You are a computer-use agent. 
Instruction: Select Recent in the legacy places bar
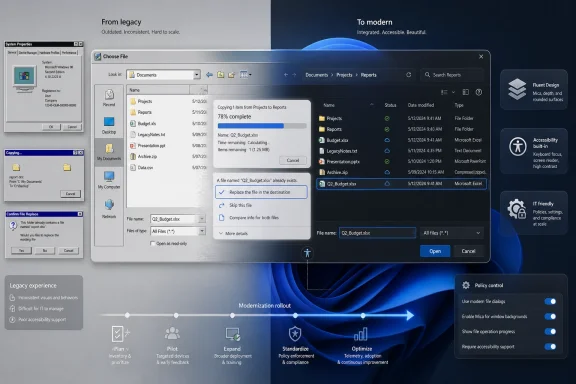click(109, 98)
